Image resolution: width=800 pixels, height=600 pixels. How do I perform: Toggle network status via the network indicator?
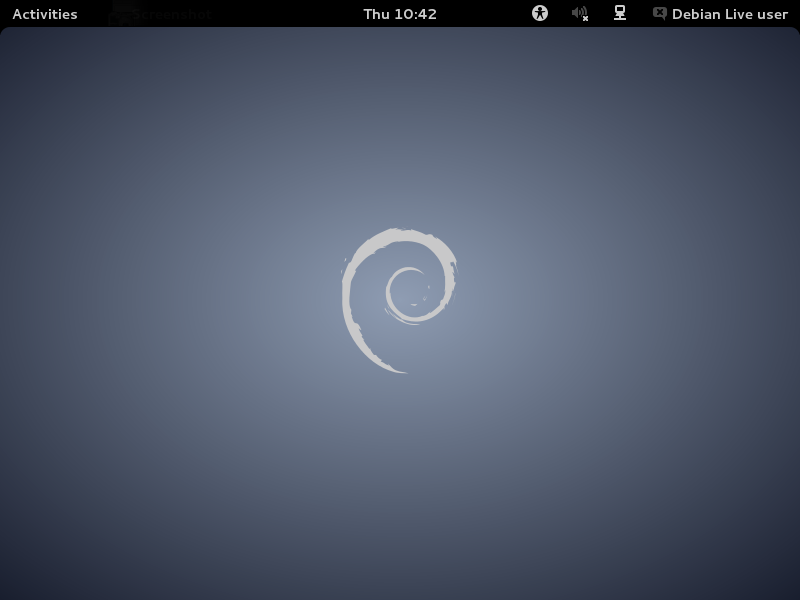click(620, 13)
